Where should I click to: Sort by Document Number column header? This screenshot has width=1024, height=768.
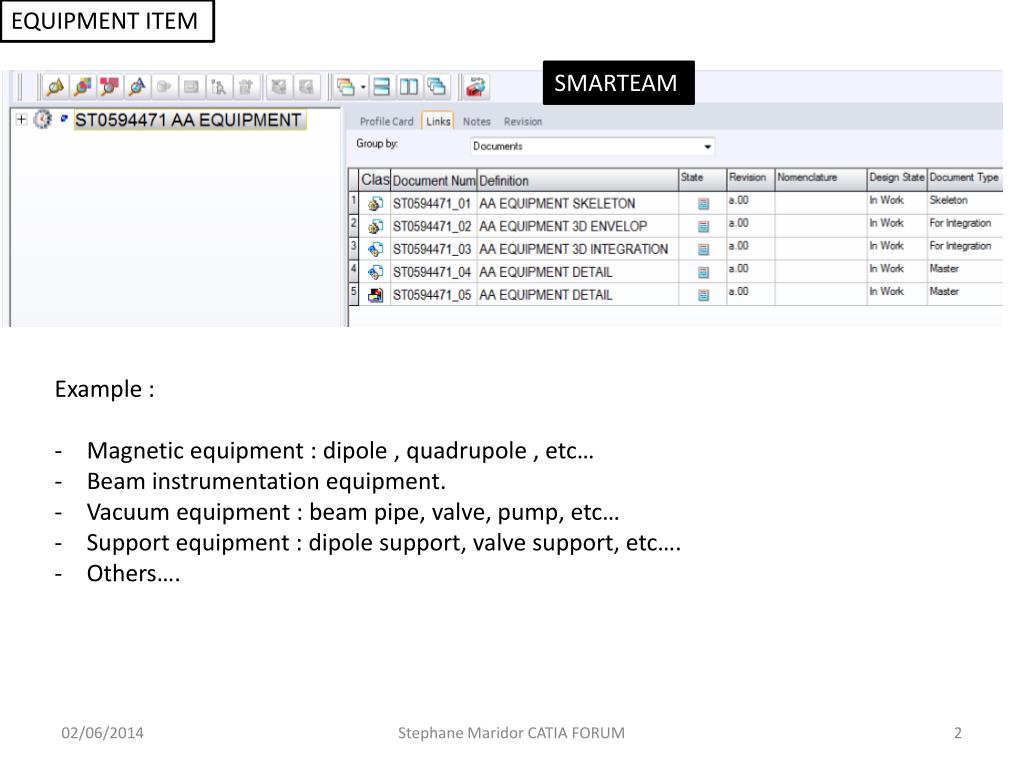[x=434, y=180]
